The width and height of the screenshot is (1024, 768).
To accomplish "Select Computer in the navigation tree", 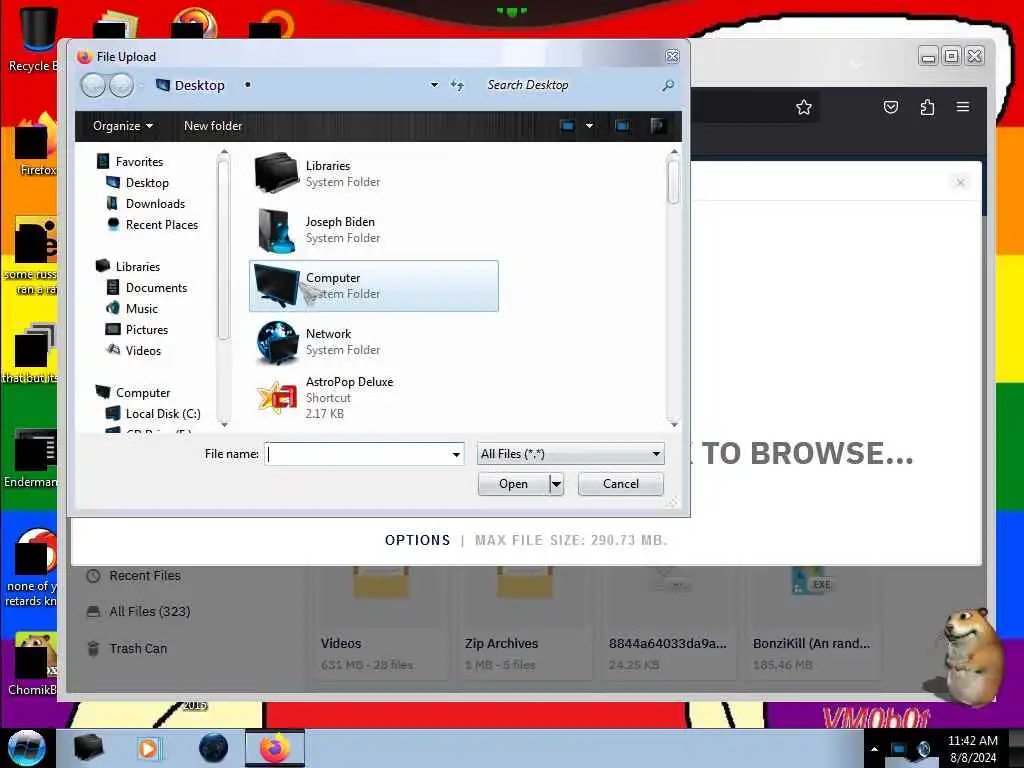I will [133, 392].
